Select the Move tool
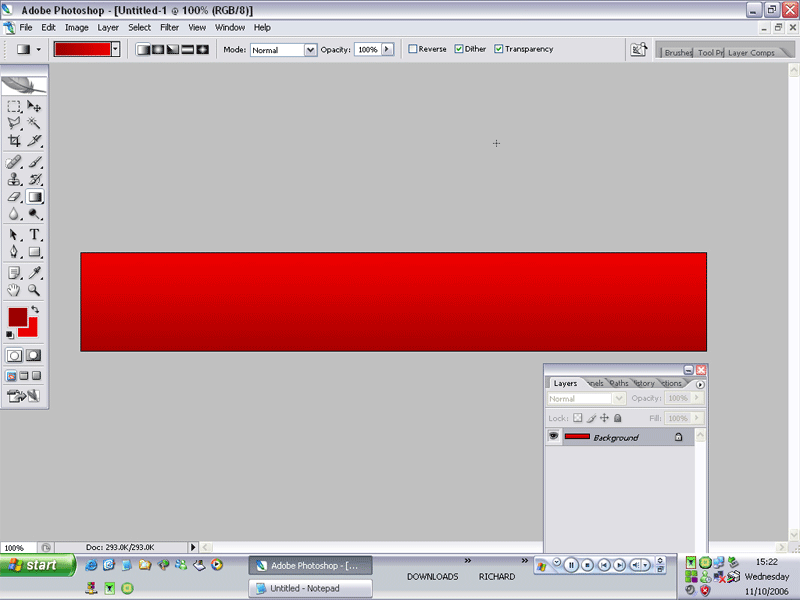The width and height of the screenshot is (800, 600). 34,106
